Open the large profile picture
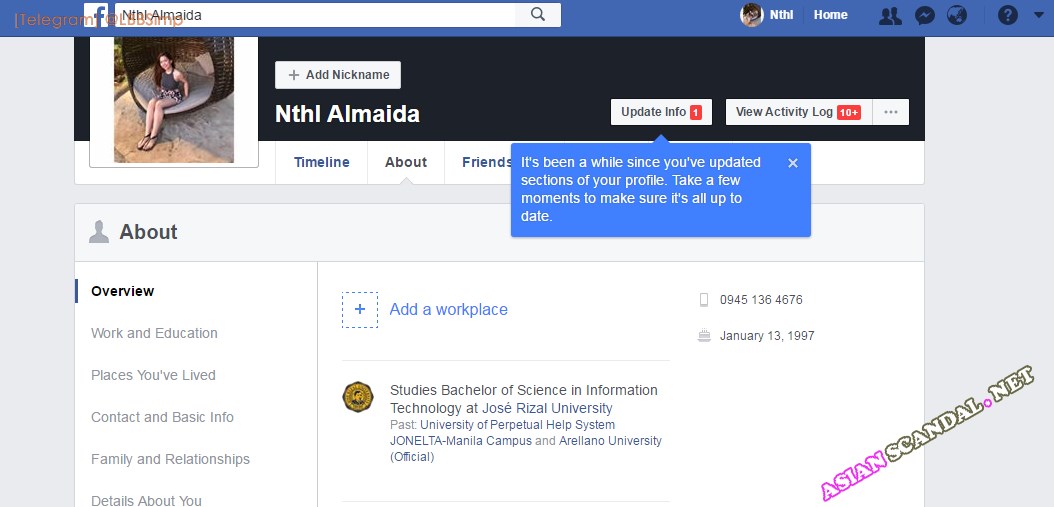 coord(174,100)
